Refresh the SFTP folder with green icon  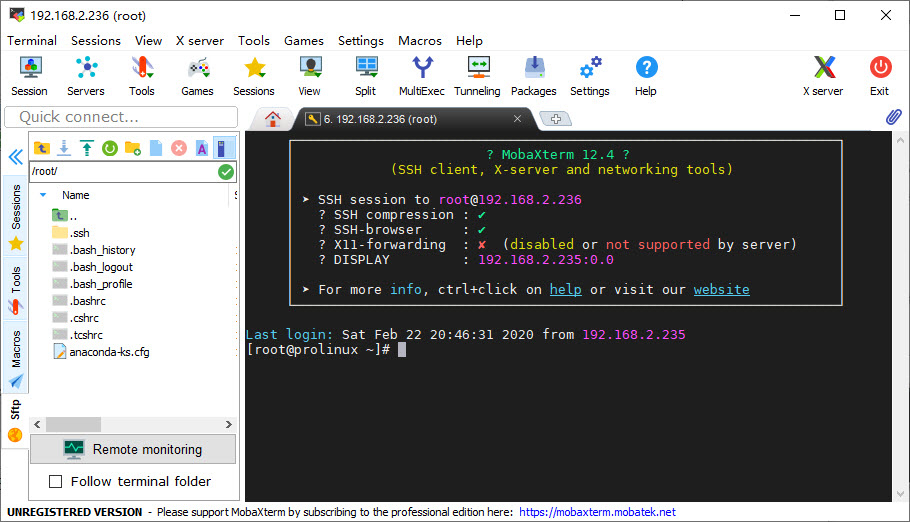point(109,148)
